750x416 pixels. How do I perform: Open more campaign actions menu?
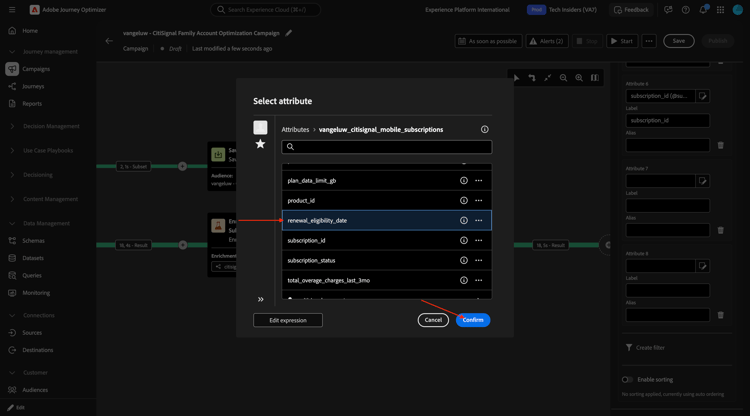(649, 41)
